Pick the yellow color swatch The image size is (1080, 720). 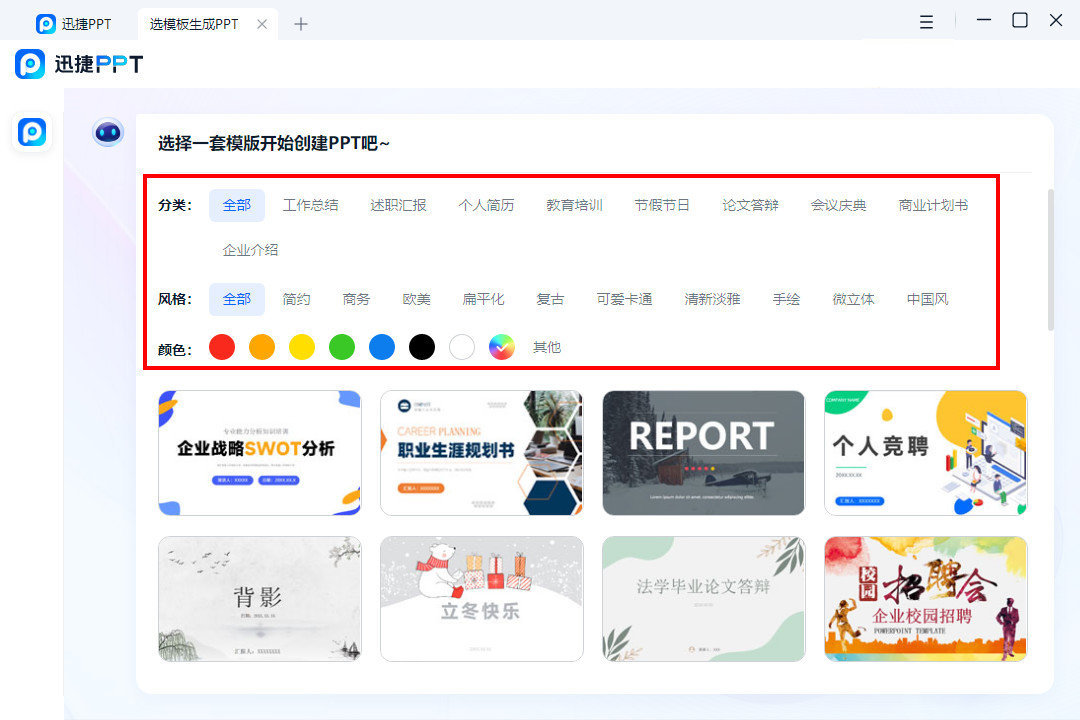pos(302,347)
